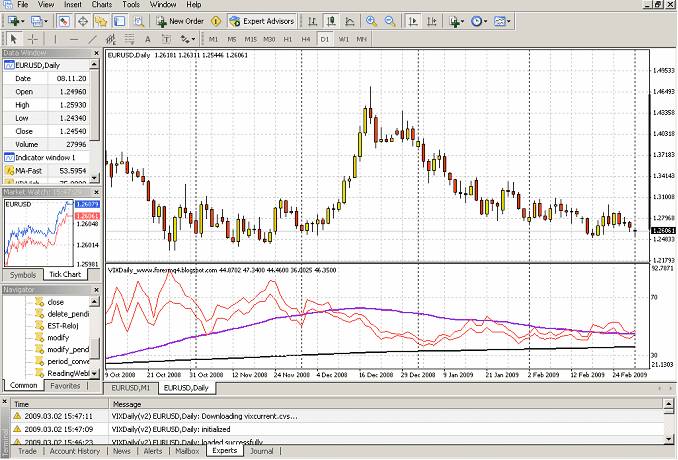Image resolution: width=678 pixels, height=460 pixels.
Task: Switch to the H4 timeframe
Action: [306, 38]
